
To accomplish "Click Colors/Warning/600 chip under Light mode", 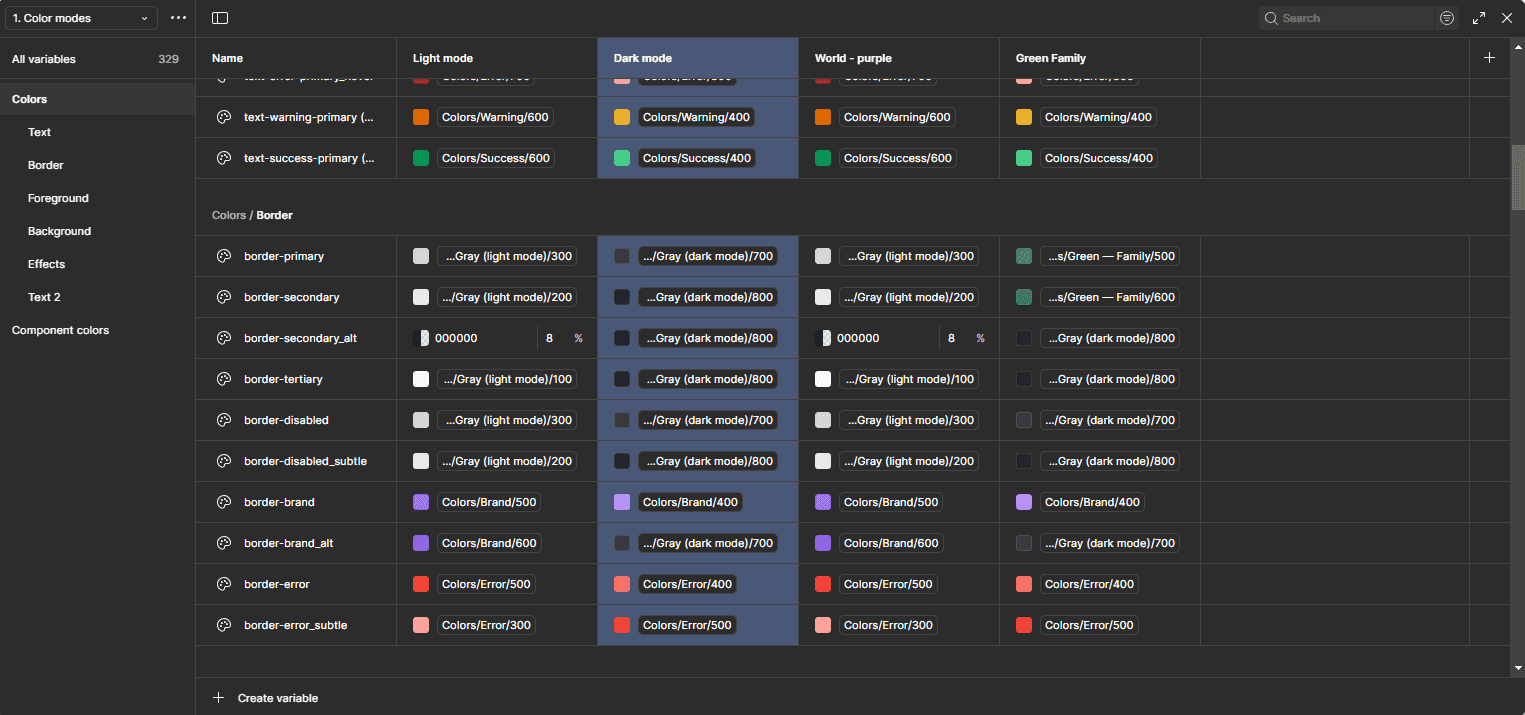I will (496, 117).
